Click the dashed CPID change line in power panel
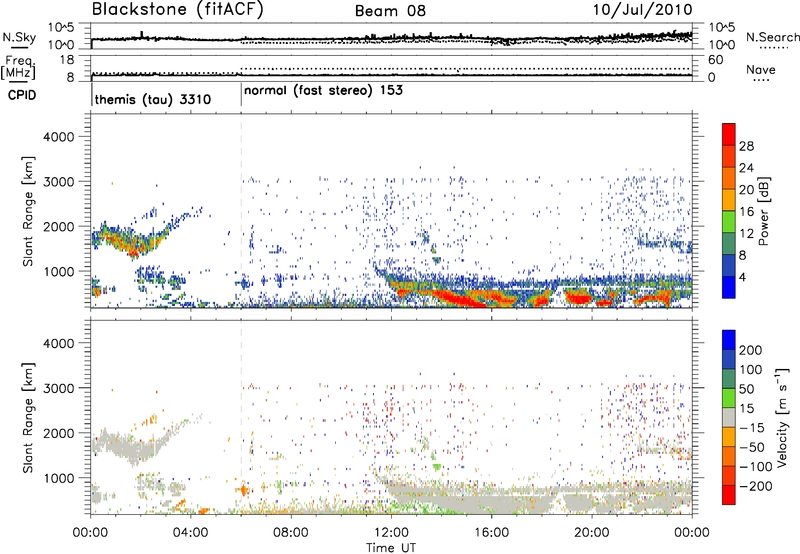The height and width of the screenshot is (554, 800). click(241, 211)
